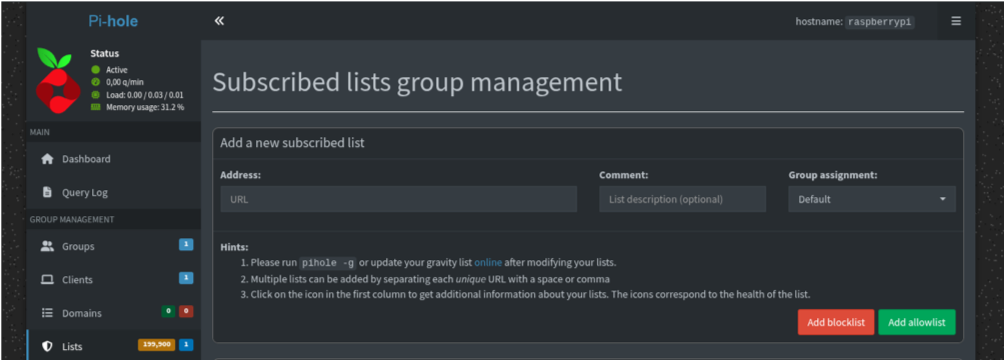Click the 199,900 Lists count badge
1004x360 pixels.
156,345
